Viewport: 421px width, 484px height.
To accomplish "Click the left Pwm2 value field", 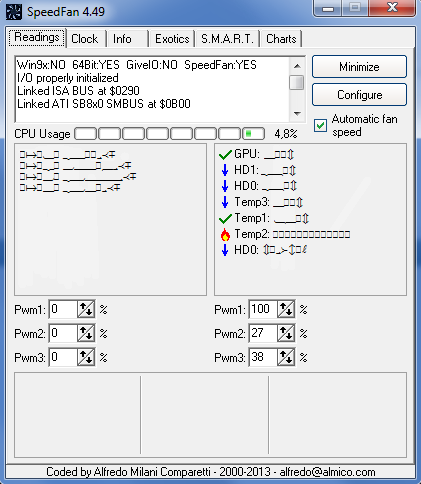I will tap(63, 333).
